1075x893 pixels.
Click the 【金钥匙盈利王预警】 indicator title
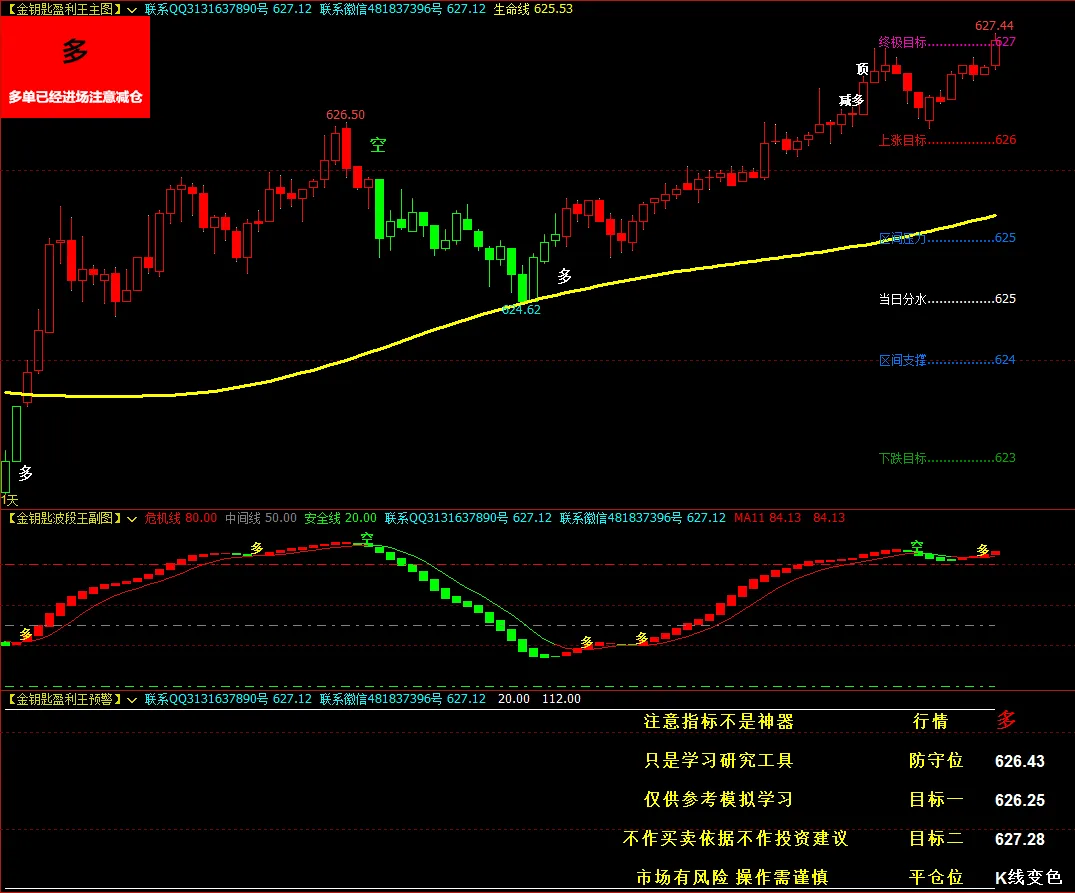click(64, 699)
